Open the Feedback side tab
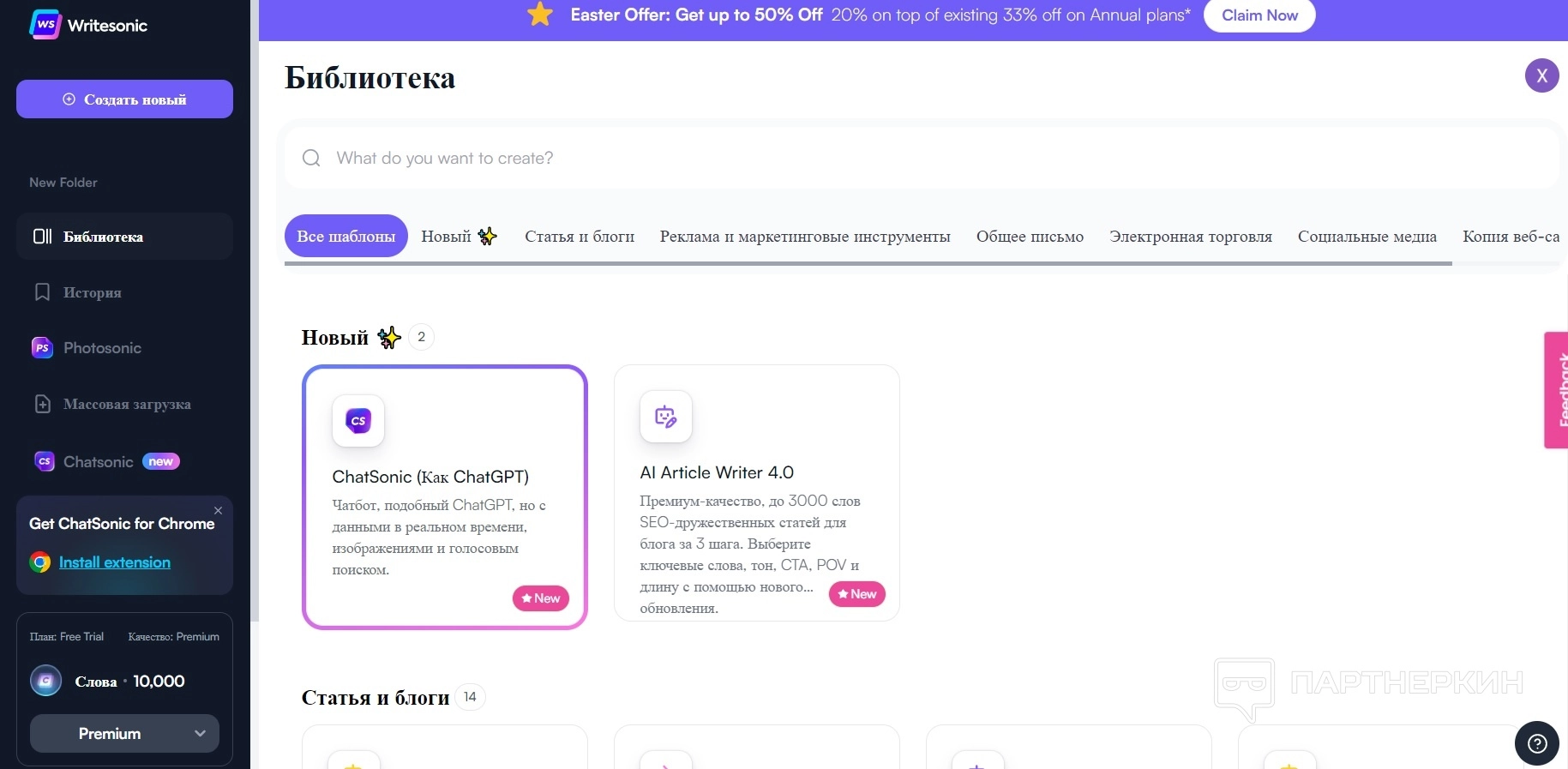Image resolution: width=1568 pixels, height=769 pixels. (1556, 390)
